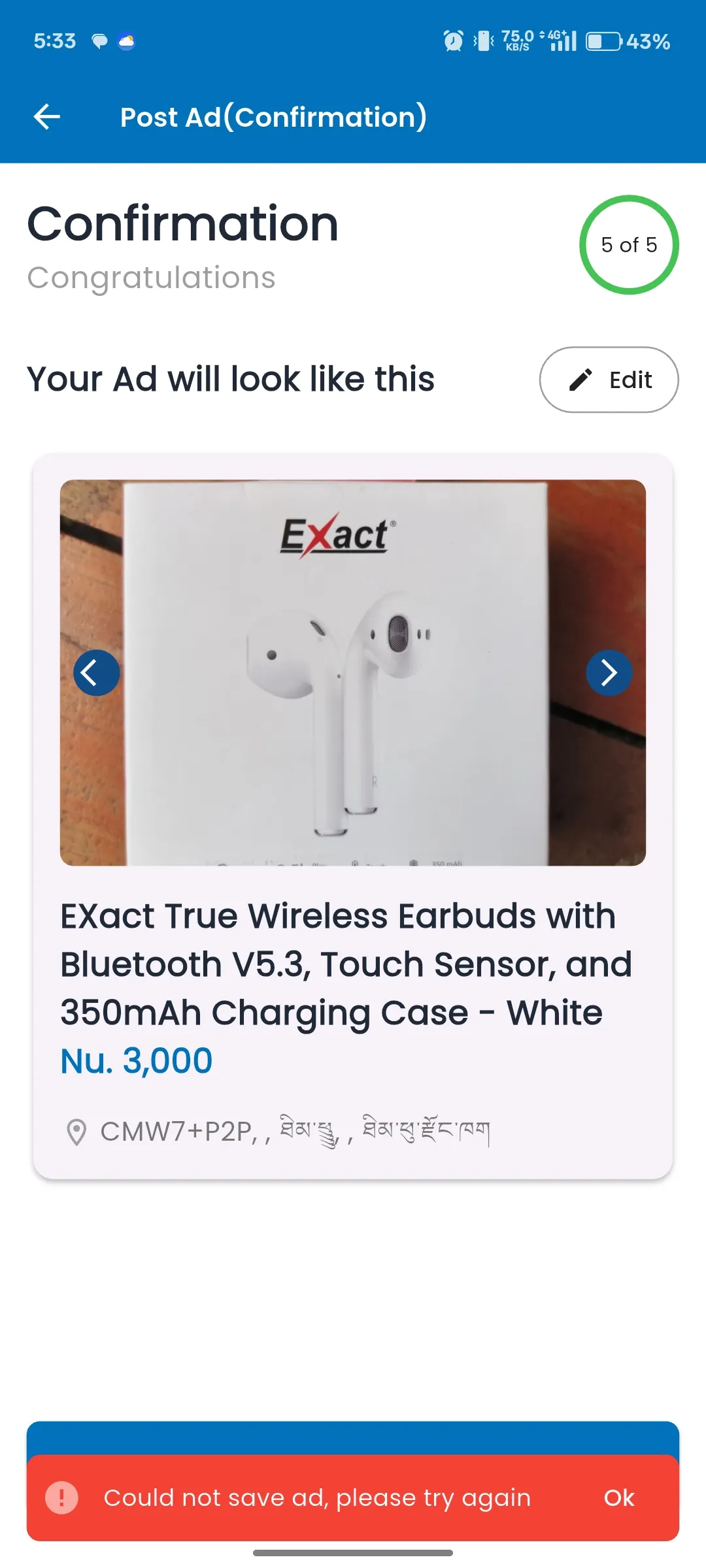Screen dimensions: 706x1568
Task: Dismiss the error with Ok
Action: coord(618,1497)
